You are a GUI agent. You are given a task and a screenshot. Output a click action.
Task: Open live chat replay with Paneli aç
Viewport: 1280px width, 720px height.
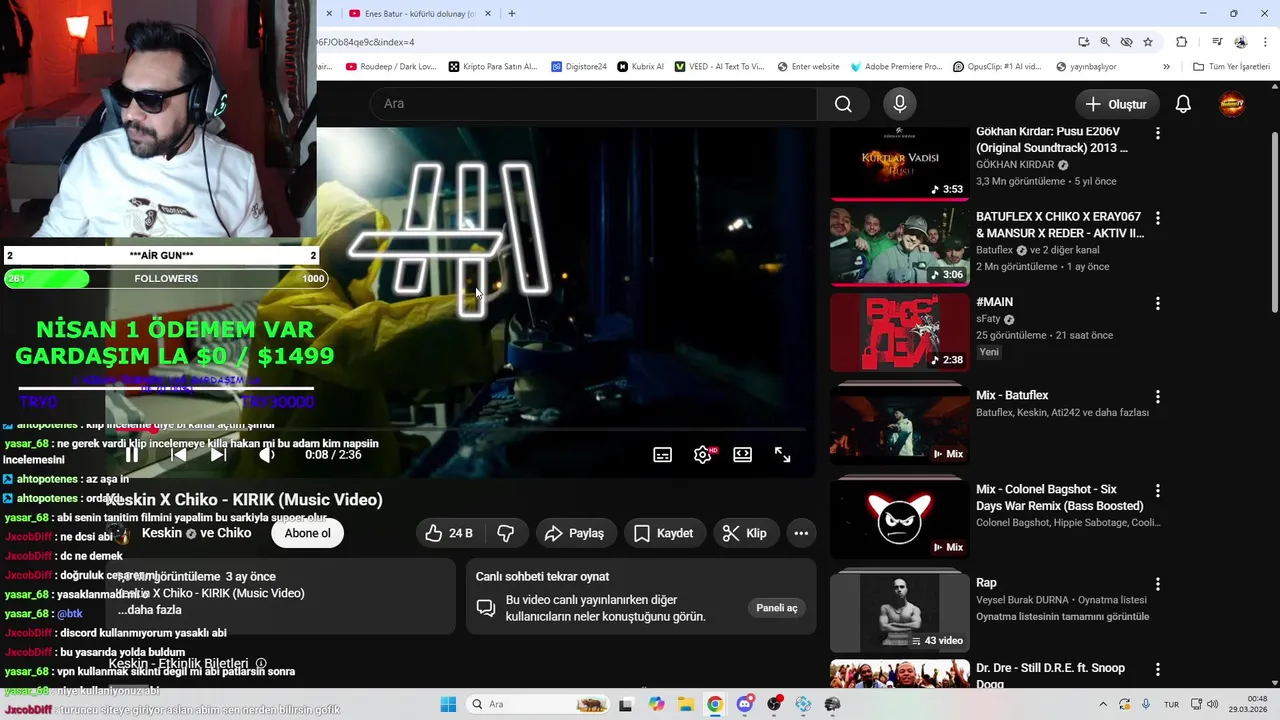(x=777, y=608)
